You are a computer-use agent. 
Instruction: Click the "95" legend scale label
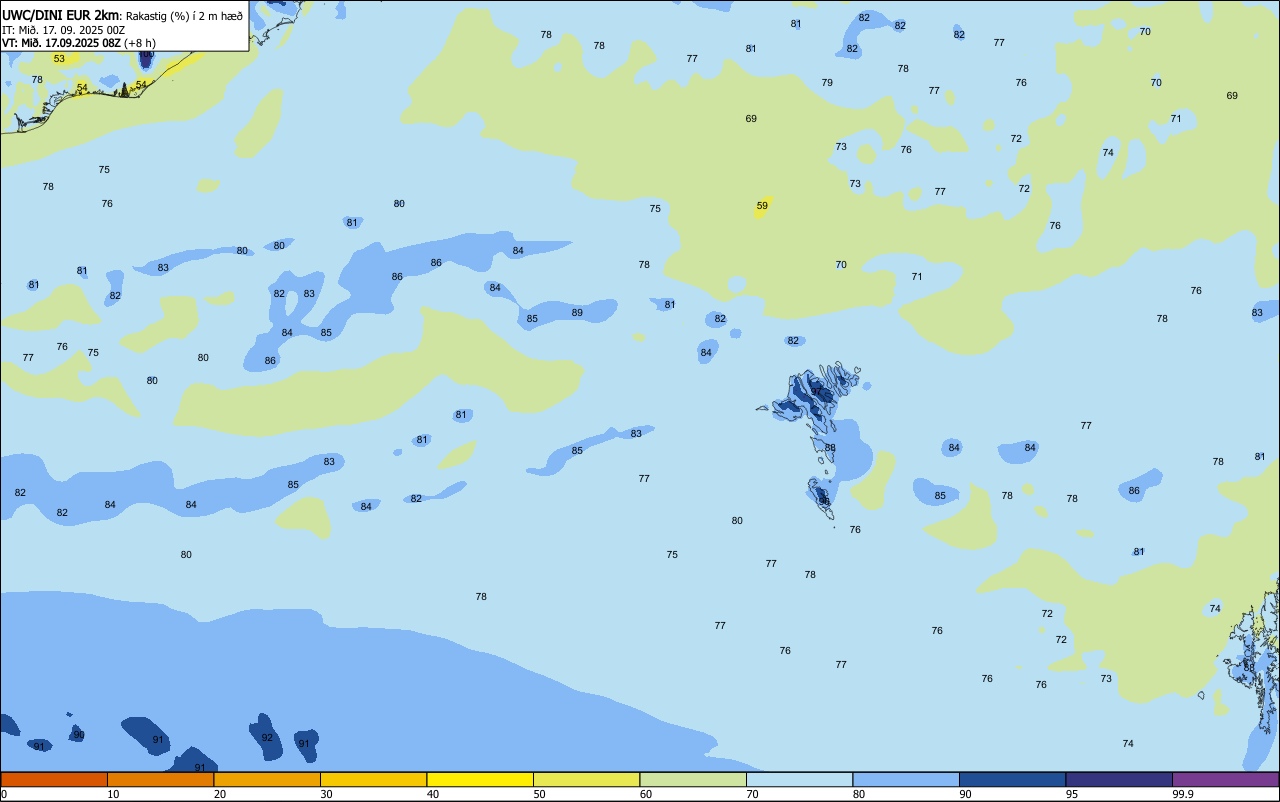pos(1072,794)
